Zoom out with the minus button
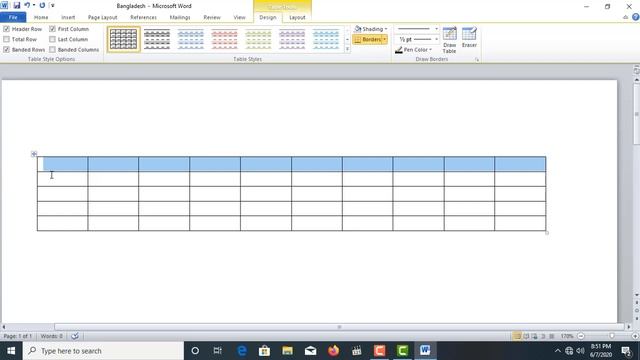 (x=581, y=336)
